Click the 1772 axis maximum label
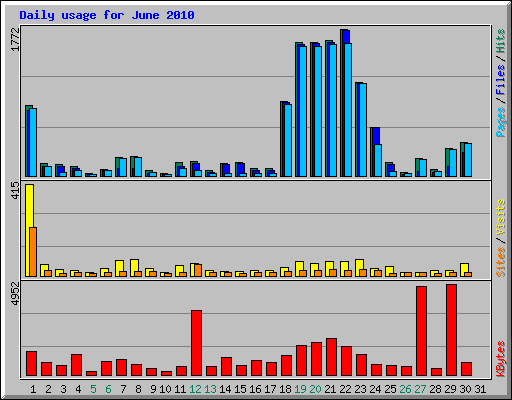Viewport: 512px width, 400px height. pos(15,40)
